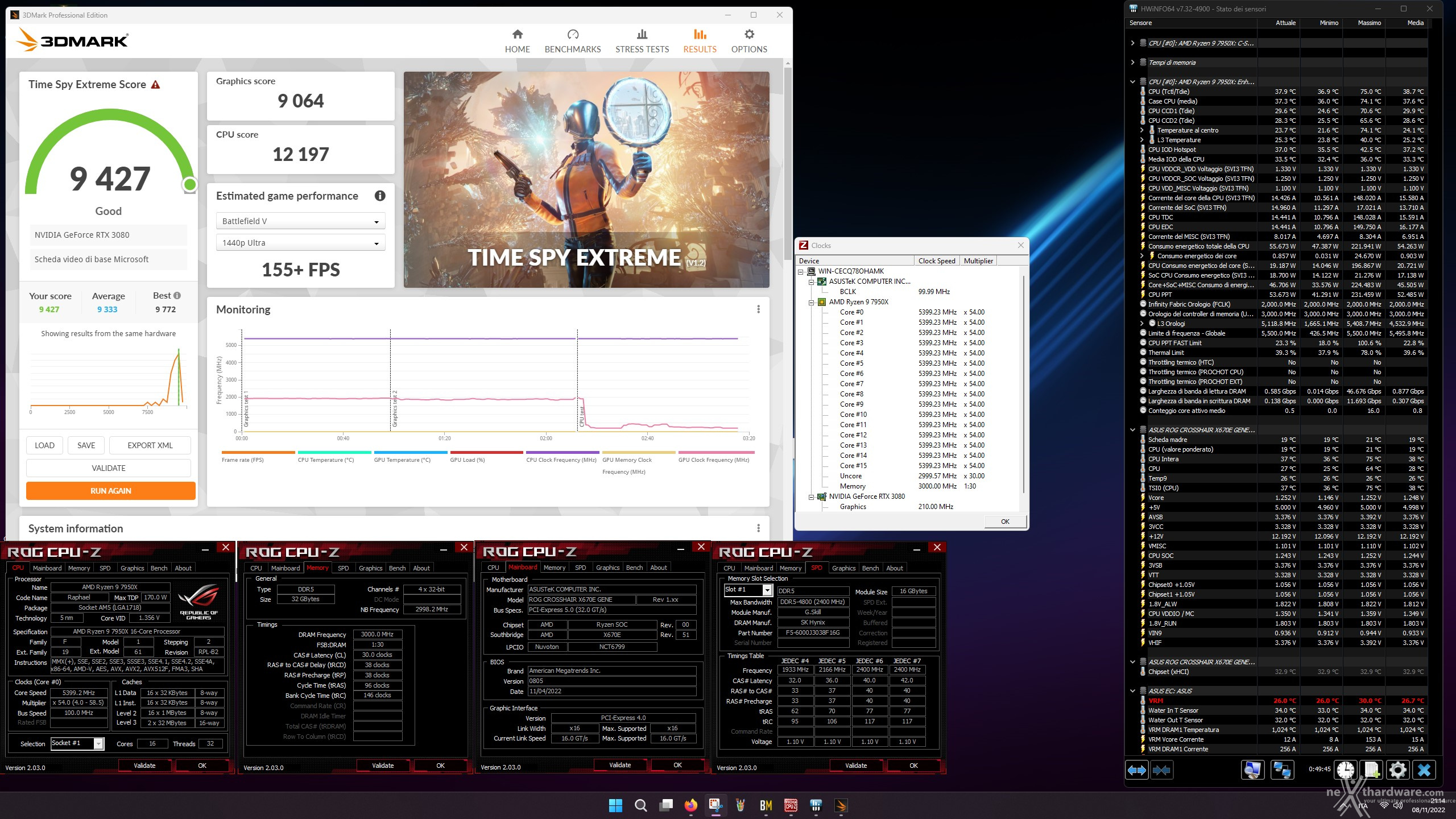
Task: Click EXPORT XML button
Action: click(150, 445)
